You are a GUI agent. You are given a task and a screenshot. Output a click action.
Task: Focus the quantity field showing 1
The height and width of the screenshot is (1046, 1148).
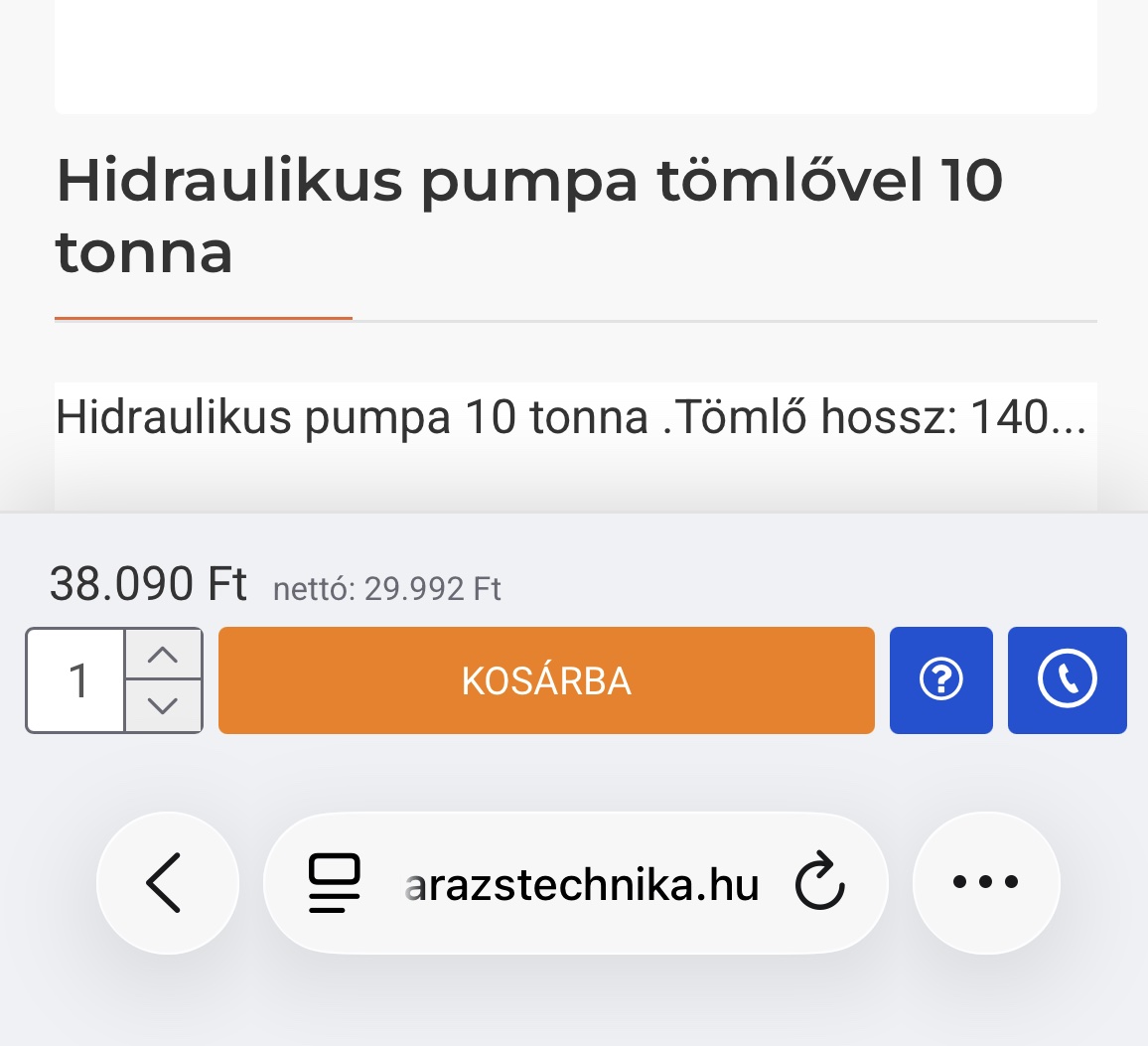[x=77, y=681]
